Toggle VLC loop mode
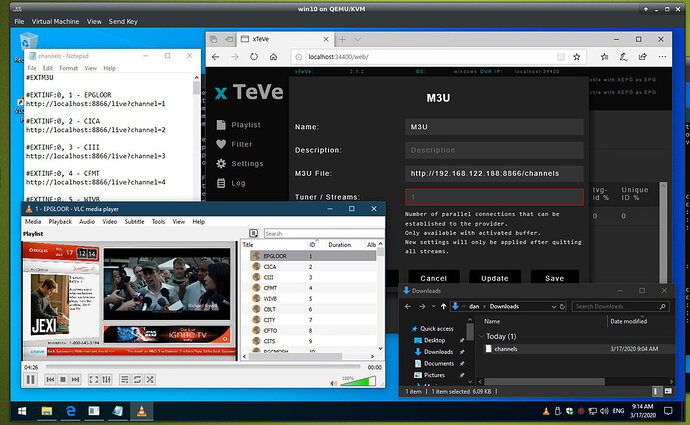This screenshot has height=425, width=690. [137, 379]
